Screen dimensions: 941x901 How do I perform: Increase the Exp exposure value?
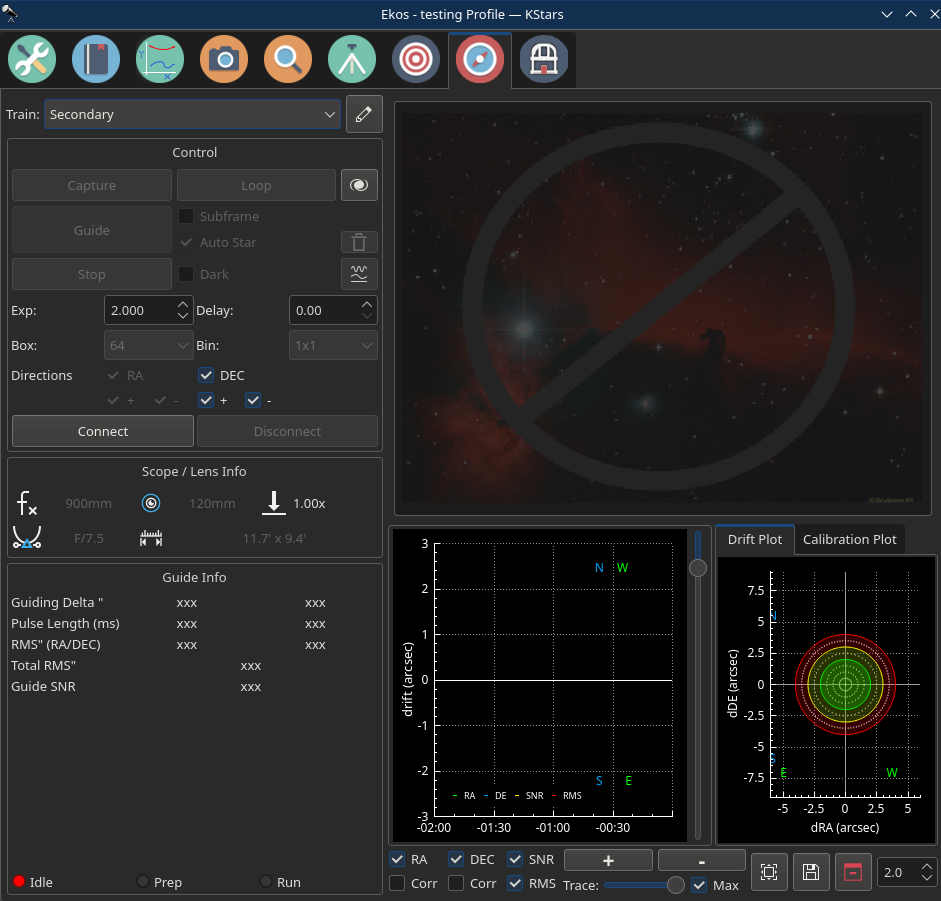pyautogui.click(x=183, y=306)
